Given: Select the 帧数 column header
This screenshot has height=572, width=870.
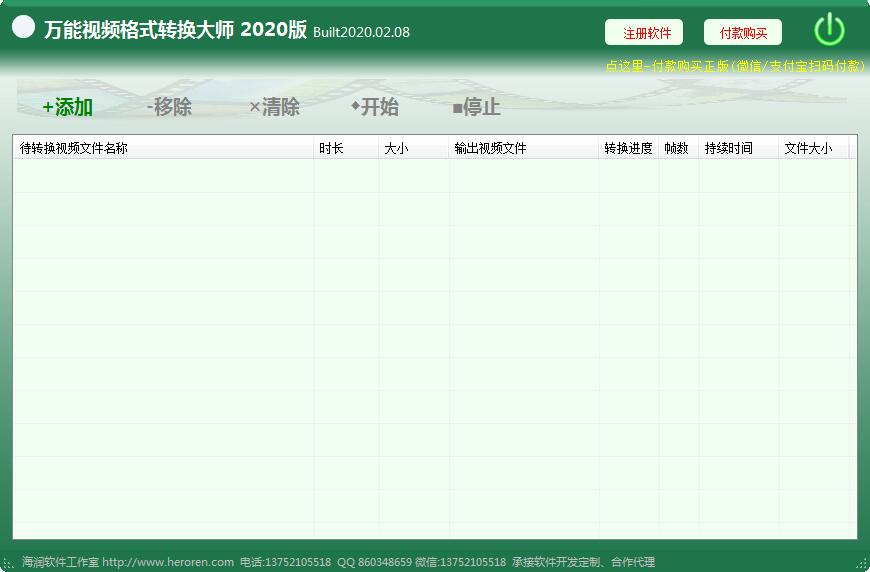Looking at the screenshot, I should [678, 148].
